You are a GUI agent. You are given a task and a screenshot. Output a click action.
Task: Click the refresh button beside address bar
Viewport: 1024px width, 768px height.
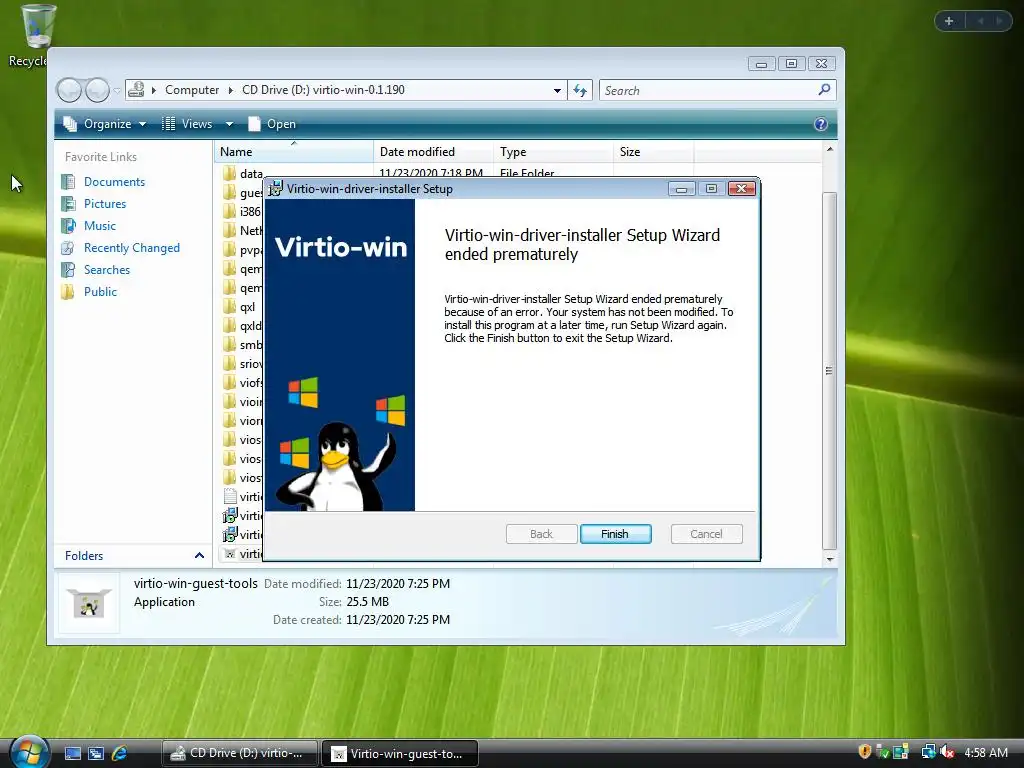tap(580, 90)
